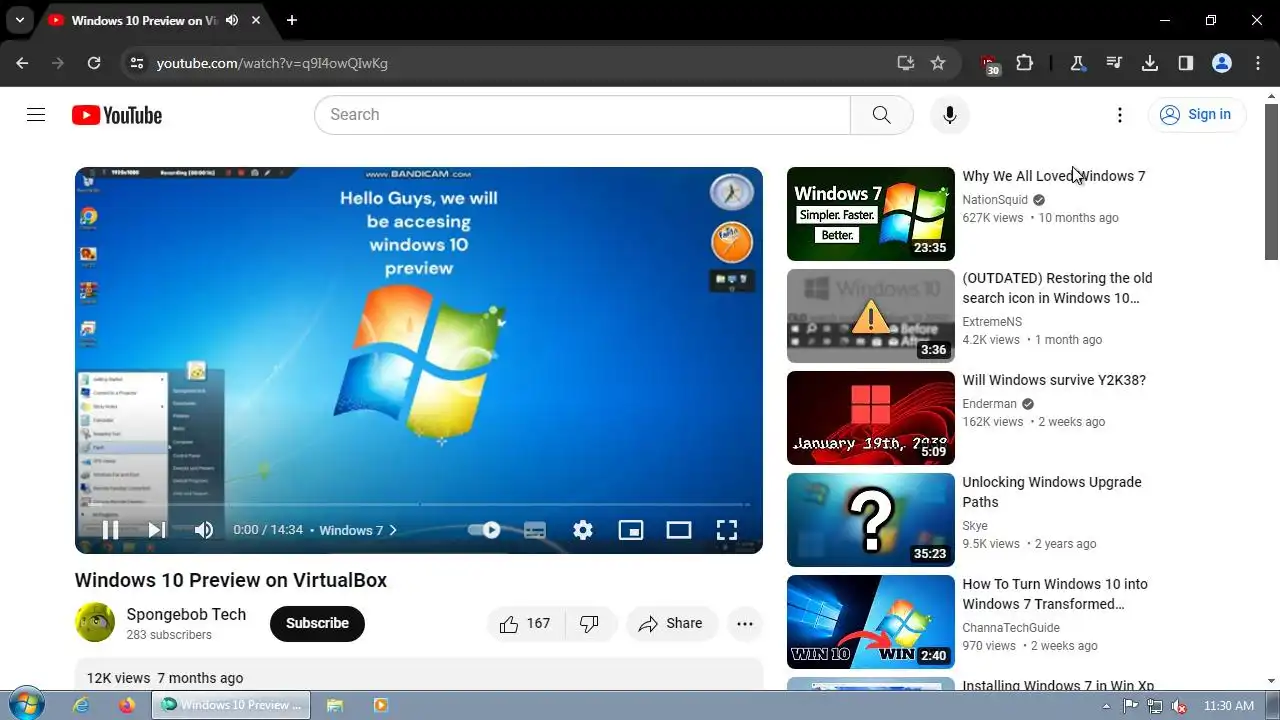Visit the Enderman channel name
The height and width of the screenshot is (720, 1280).
(x=989, y=404)
